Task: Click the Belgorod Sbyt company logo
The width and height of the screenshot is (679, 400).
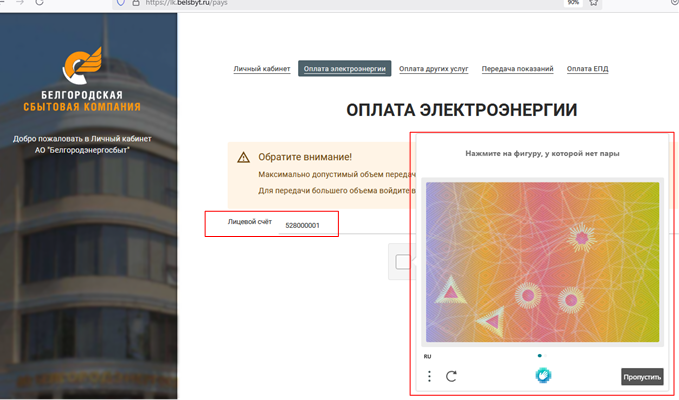Action: pyautogui.click(x=80, y=68)
